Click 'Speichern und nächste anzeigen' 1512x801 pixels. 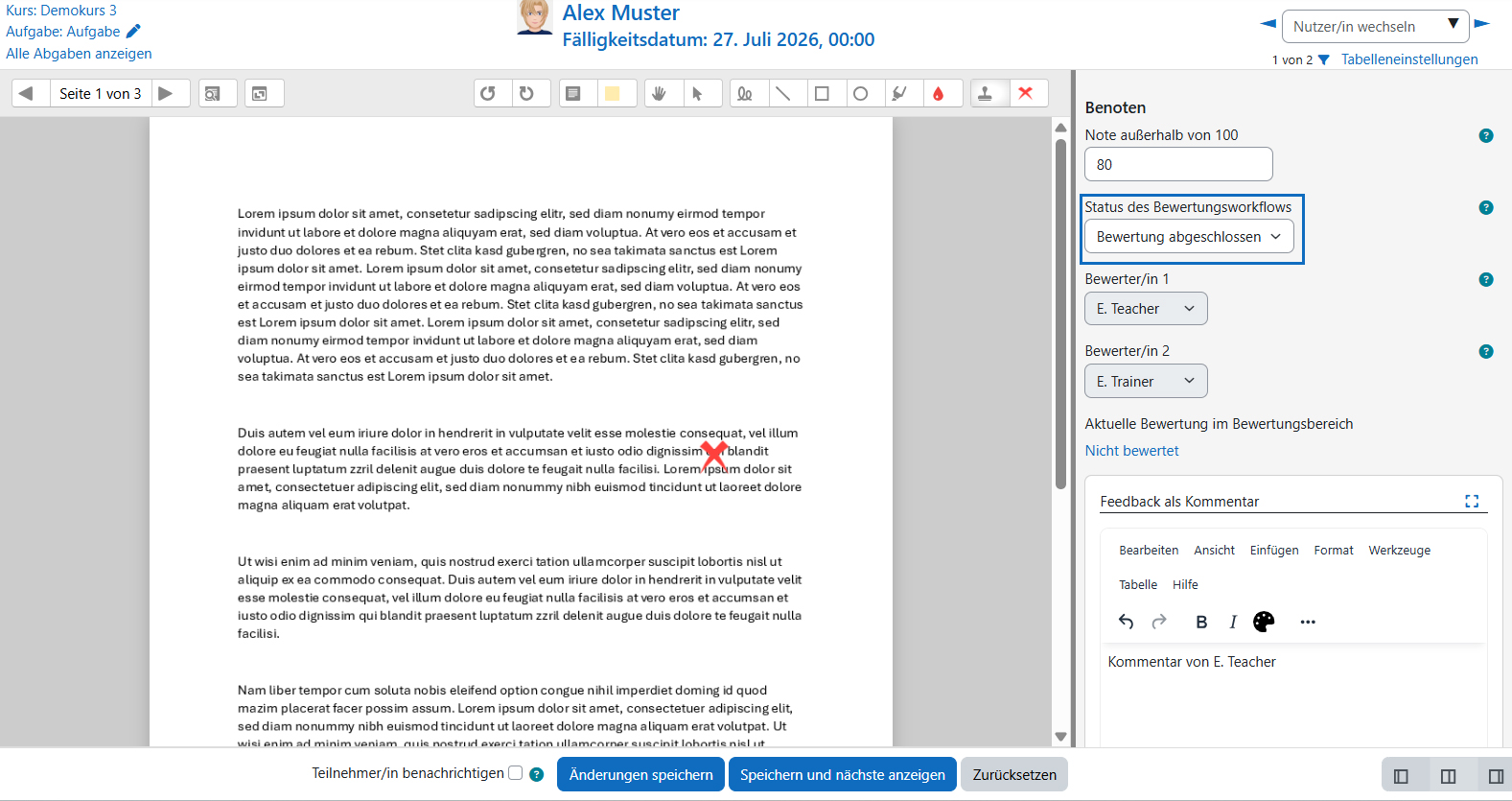click(x=842, y=774)
